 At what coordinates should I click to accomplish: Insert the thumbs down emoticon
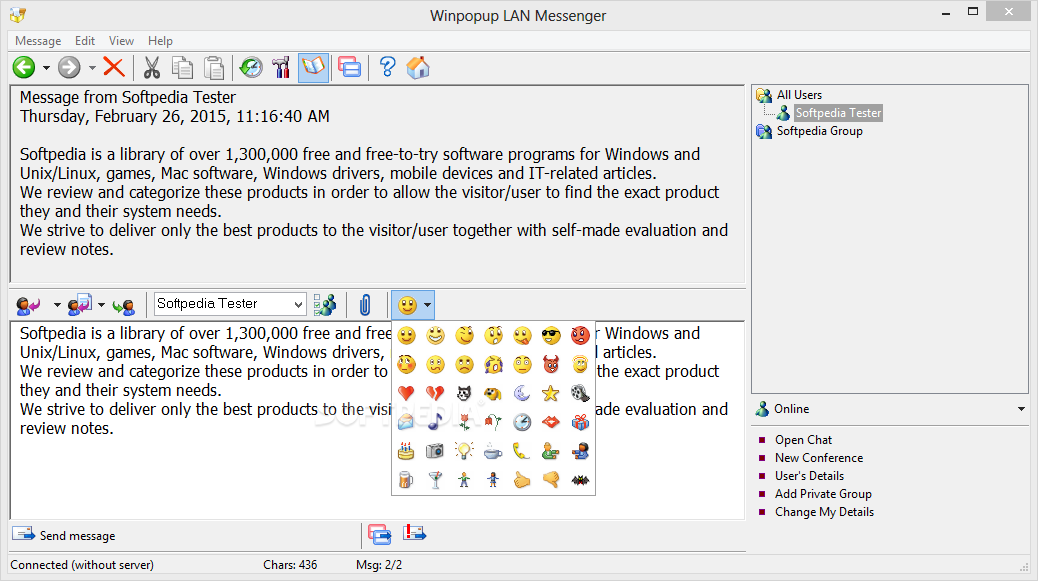pyautogui.click(x=551, y=479)
